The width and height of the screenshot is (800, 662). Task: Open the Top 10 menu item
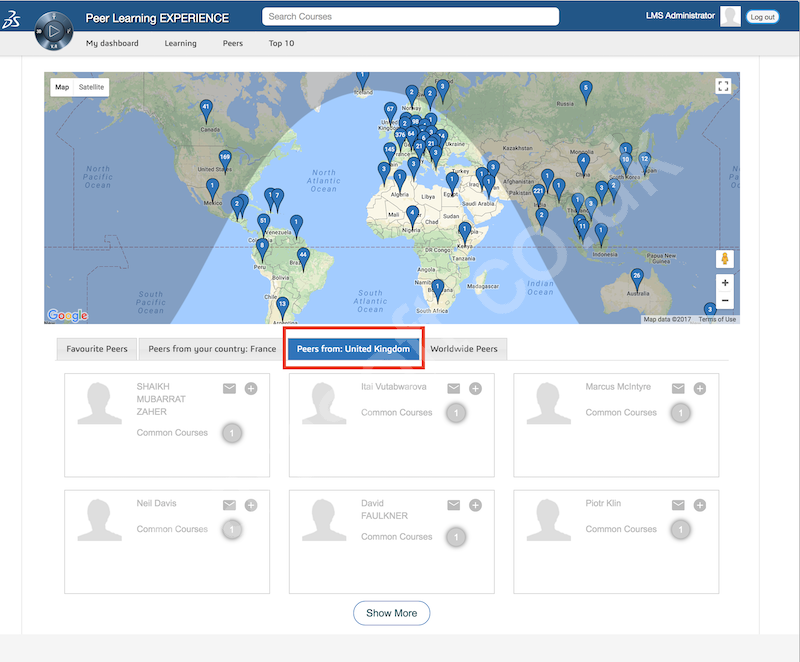282,43
